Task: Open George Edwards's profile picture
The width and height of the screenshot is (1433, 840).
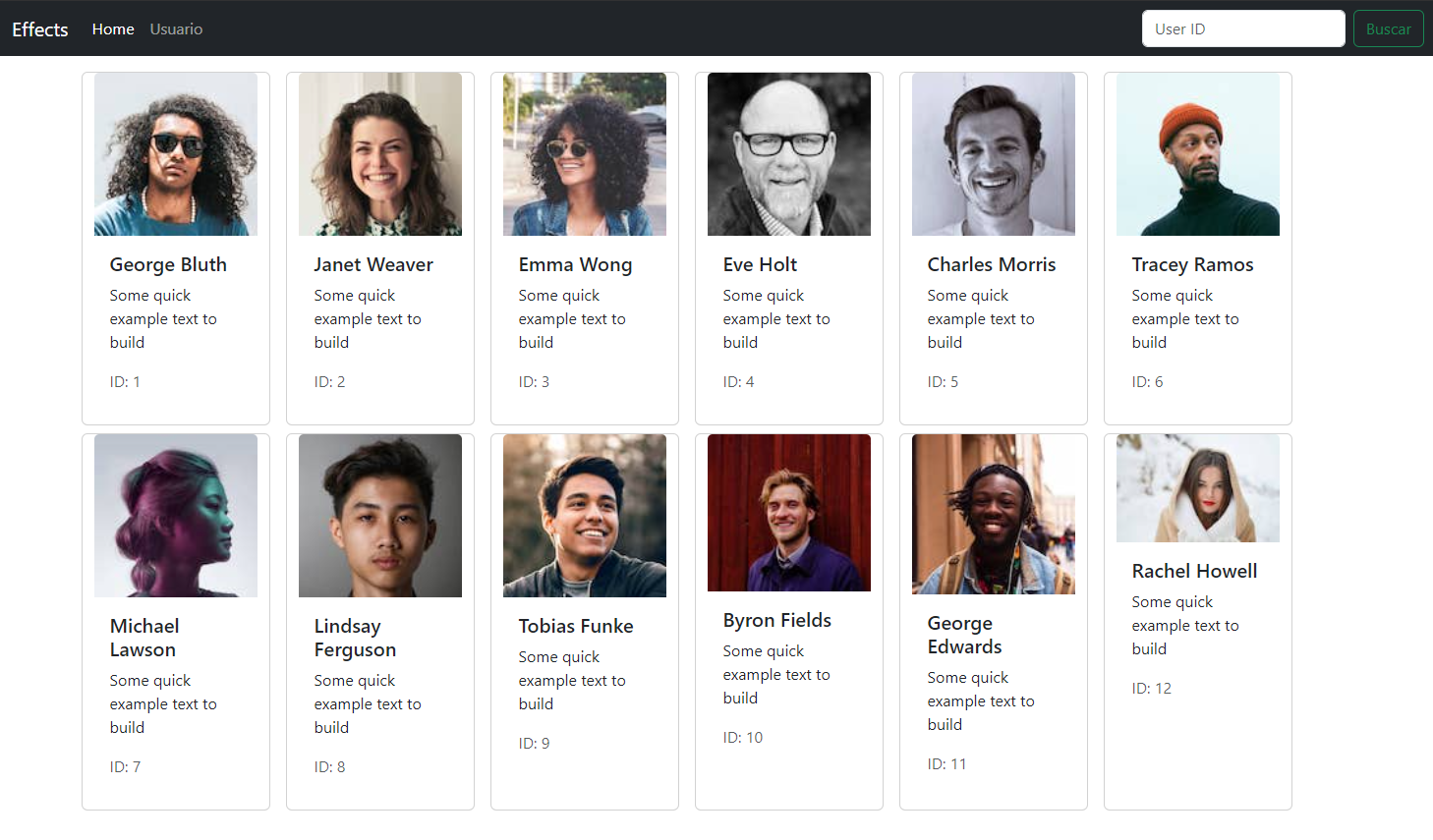Action: (994, 514)
